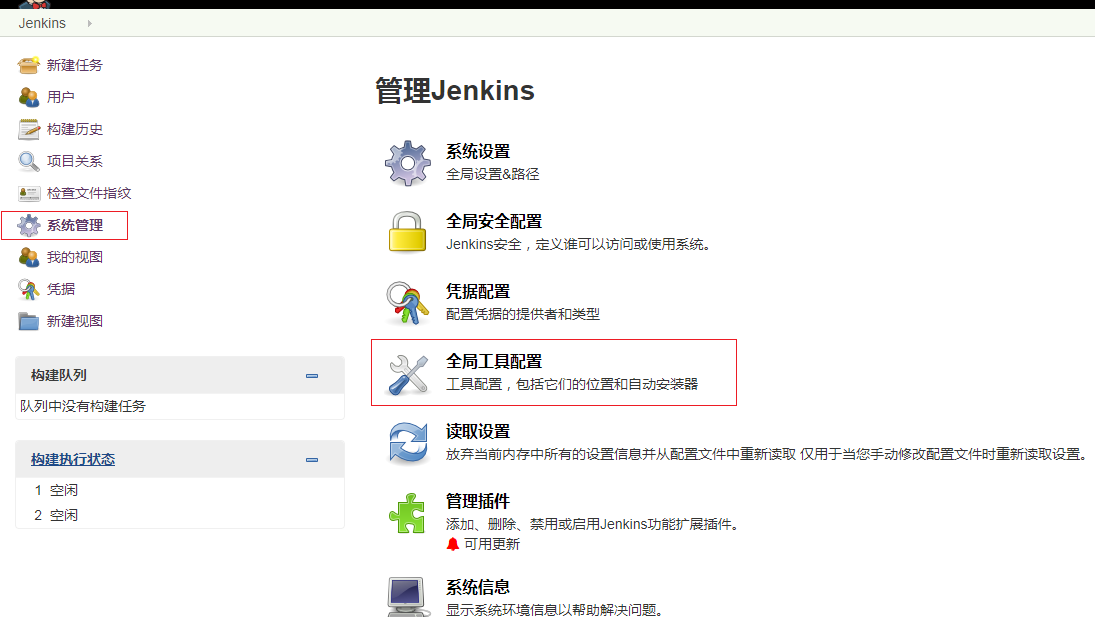Click the red bell 可用更新 icon
Image resolution: width=1095 pixels, height=617 pixels.
click(453, 544)
